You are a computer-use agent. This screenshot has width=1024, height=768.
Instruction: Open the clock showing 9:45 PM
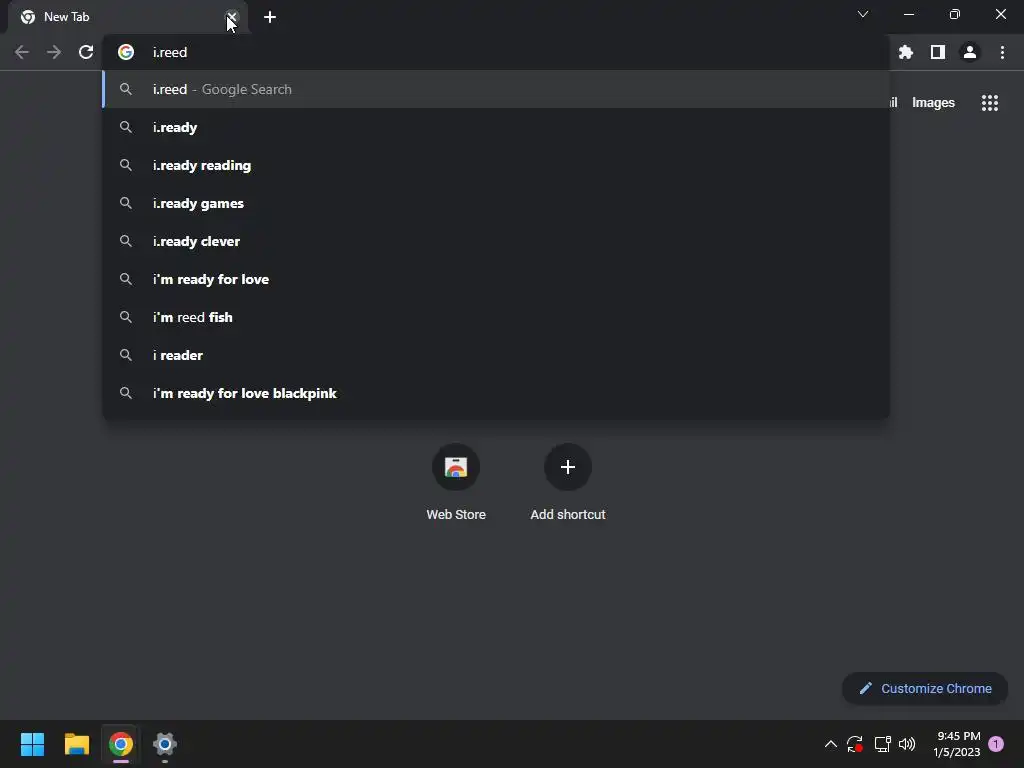pos(957,744)
